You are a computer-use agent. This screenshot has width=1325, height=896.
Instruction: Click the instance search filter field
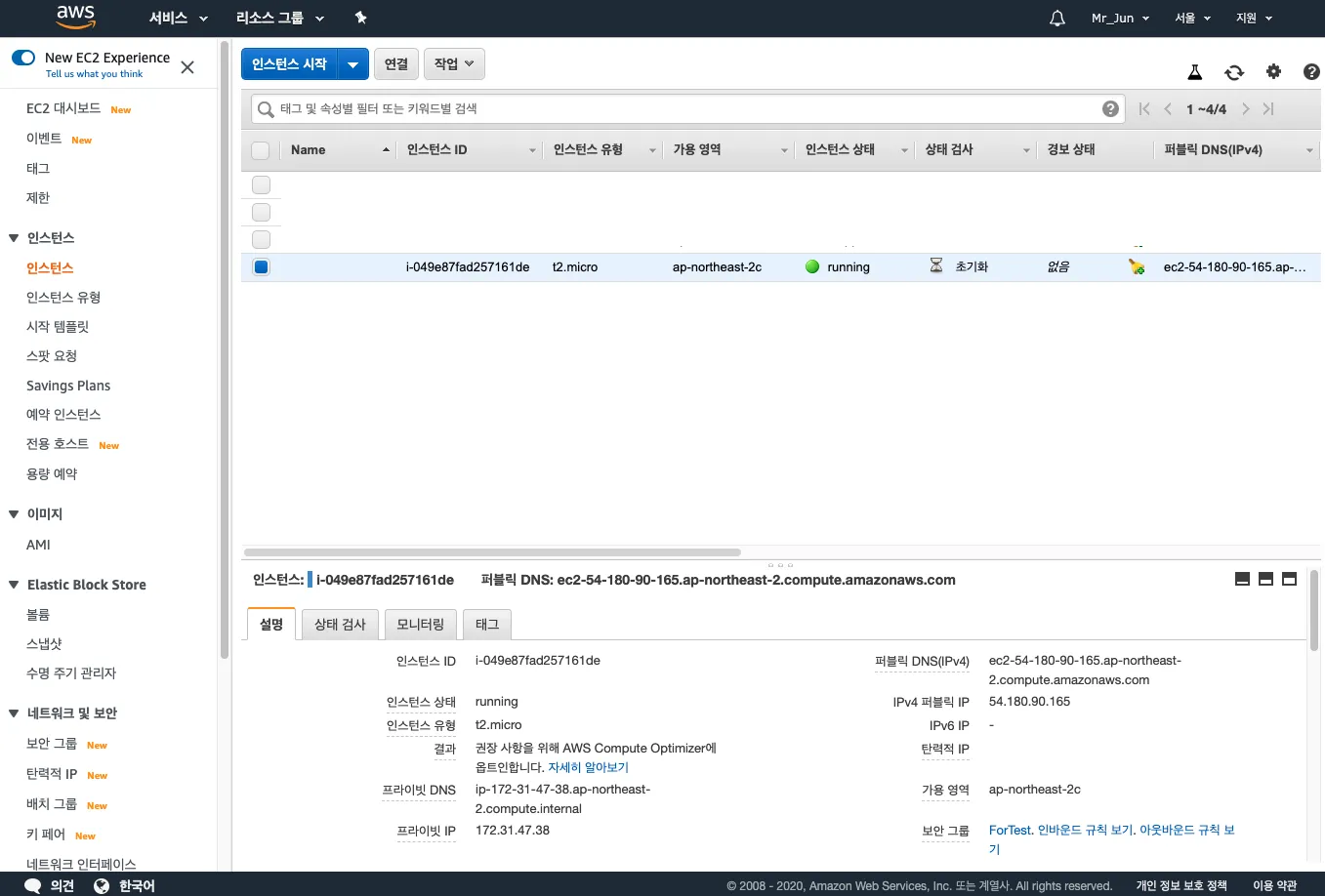(x=683, y=109)
